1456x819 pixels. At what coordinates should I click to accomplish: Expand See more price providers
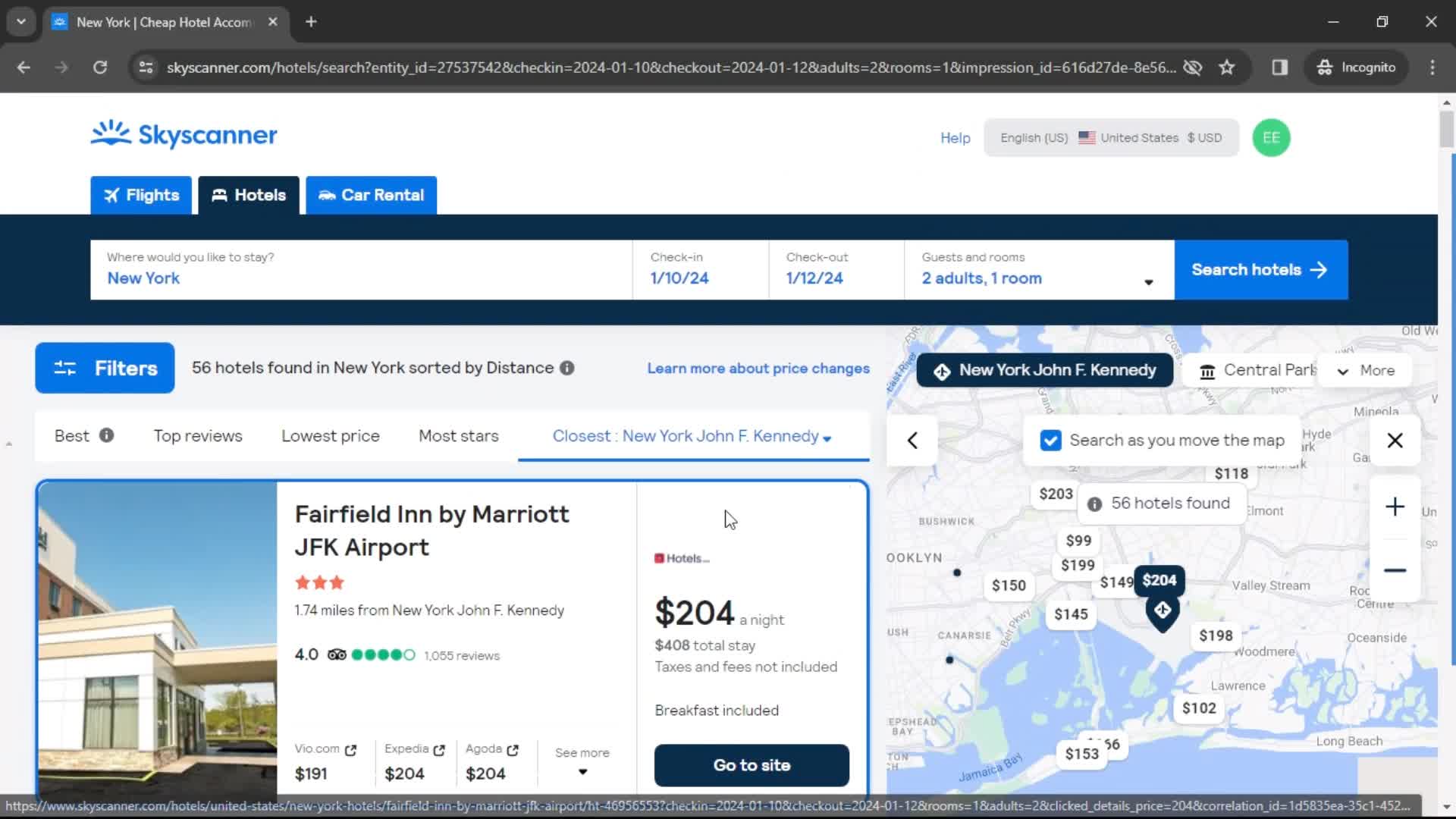pyautogui.click(x=582, y=762)
